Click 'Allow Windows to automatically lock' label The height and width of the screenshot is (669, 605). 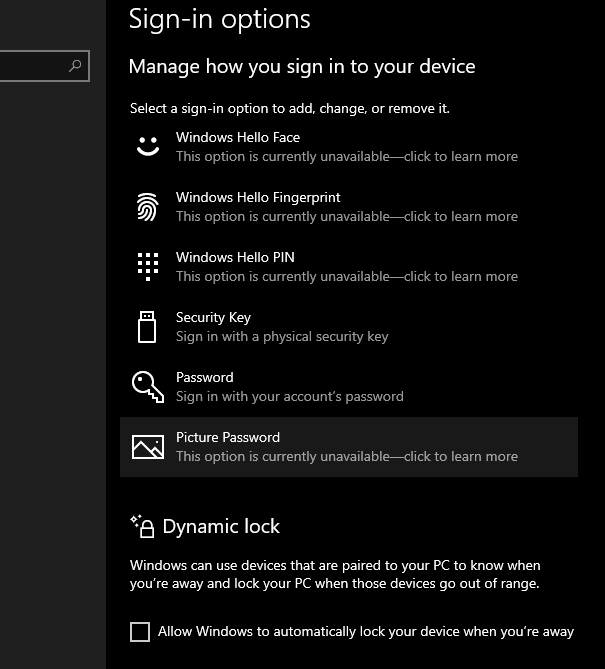(x=366, y=631)
